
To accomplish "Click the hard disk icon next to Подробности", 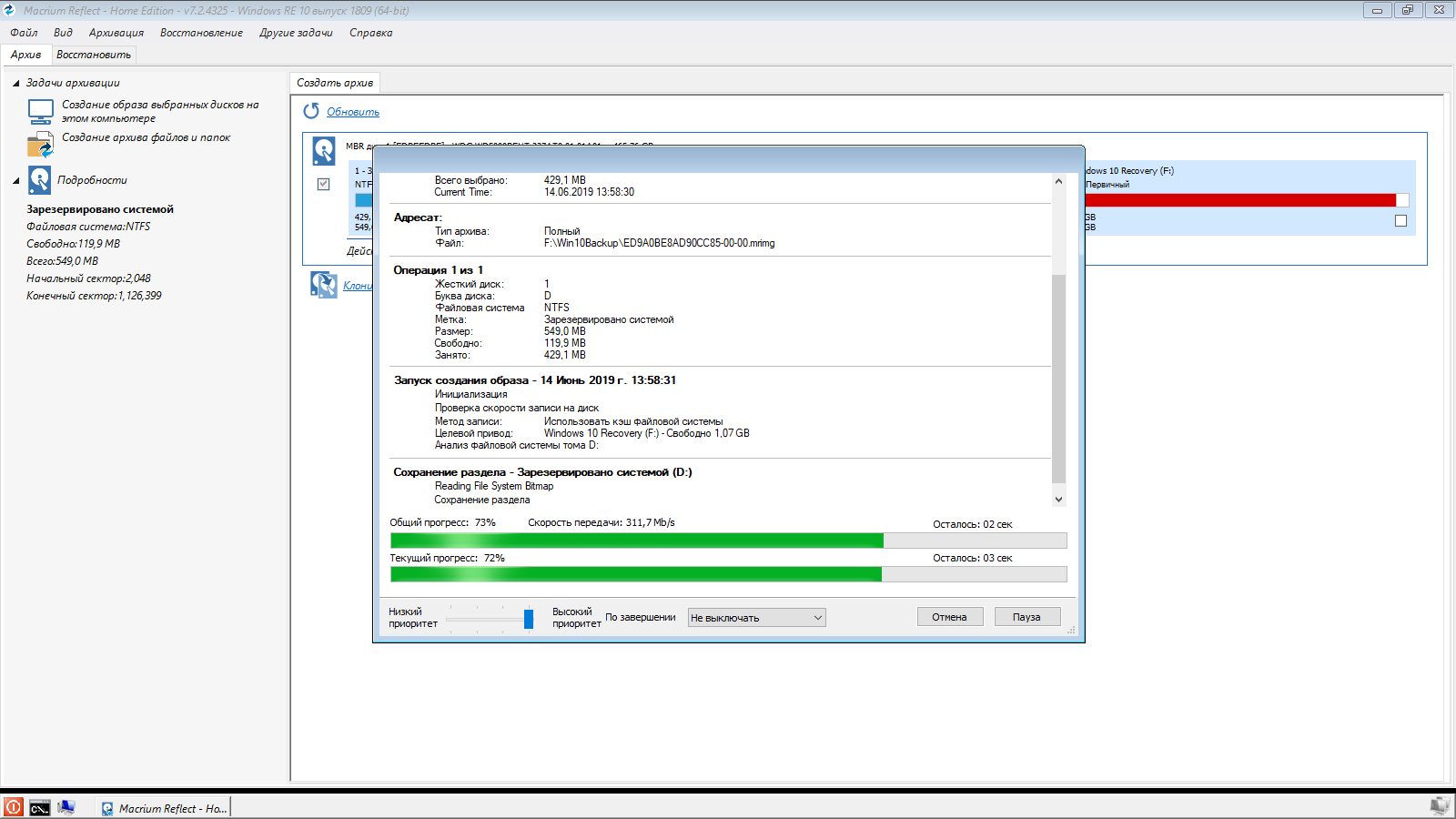I will [x=39, y=180].
